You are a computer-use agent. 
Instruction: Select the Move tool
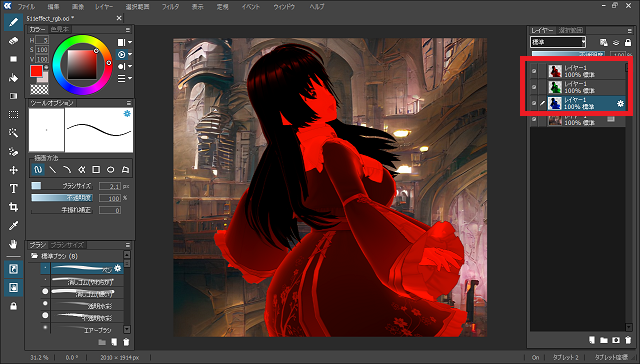coord(13,170)
